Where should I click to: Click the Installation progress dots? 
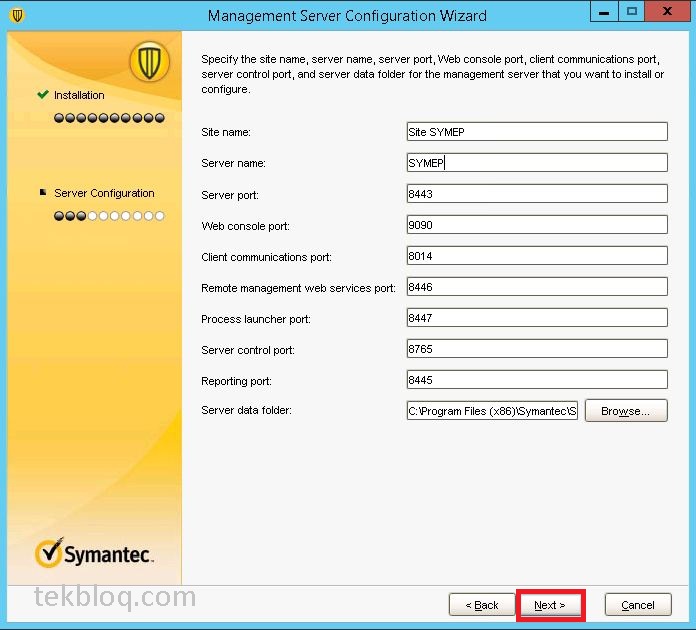pos(109,118)
